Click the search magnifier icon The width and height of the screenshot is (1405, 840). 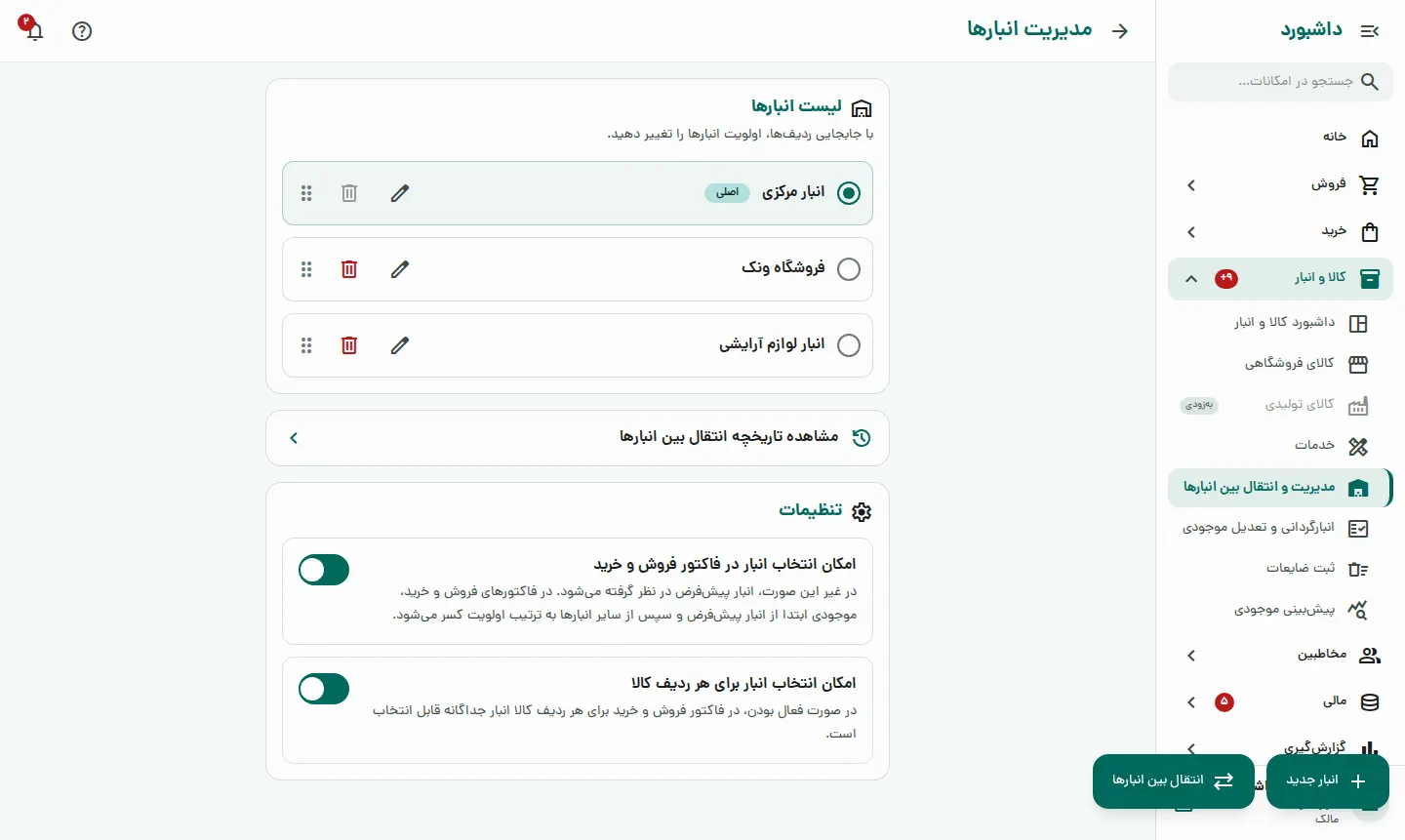pyautogui.click(x=1370, y=82)
